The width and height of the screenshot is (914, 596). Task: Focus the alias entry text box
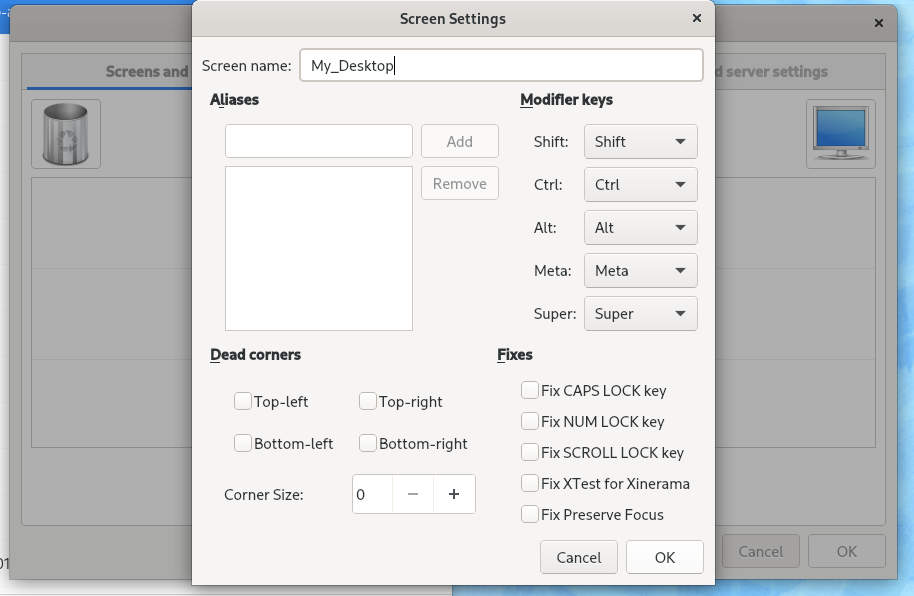pyautogui.click(x=318, y=141)
